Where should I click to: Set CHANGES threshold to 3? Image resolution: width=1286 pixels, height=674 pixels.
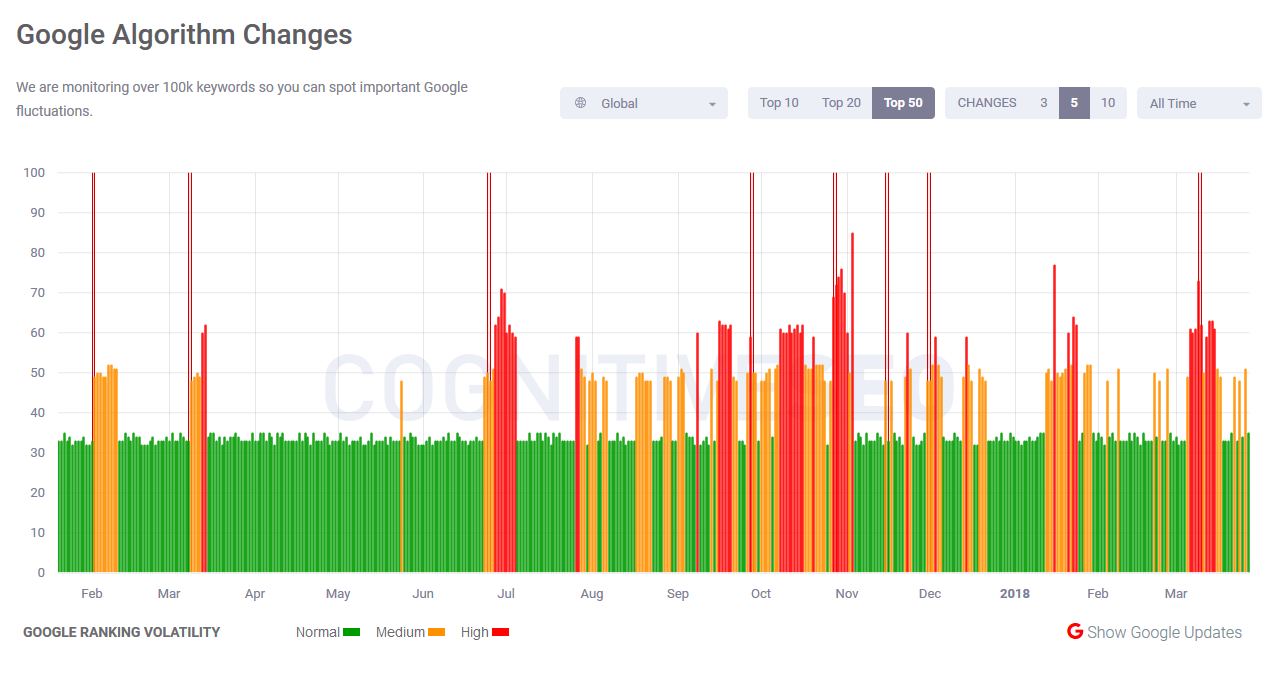1044,102
